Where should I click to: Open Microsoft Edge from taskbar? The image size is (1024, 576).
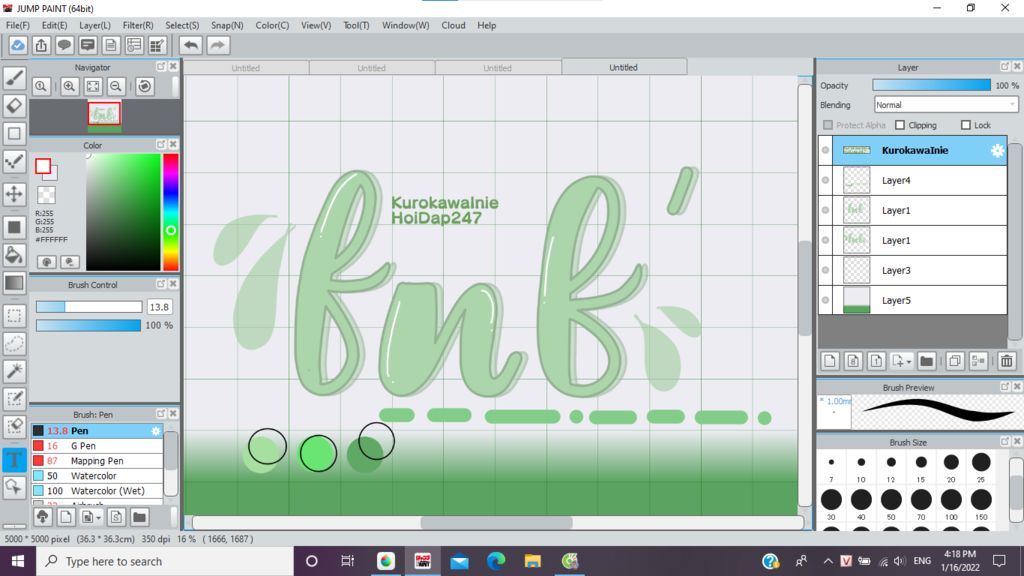[496, 561]
